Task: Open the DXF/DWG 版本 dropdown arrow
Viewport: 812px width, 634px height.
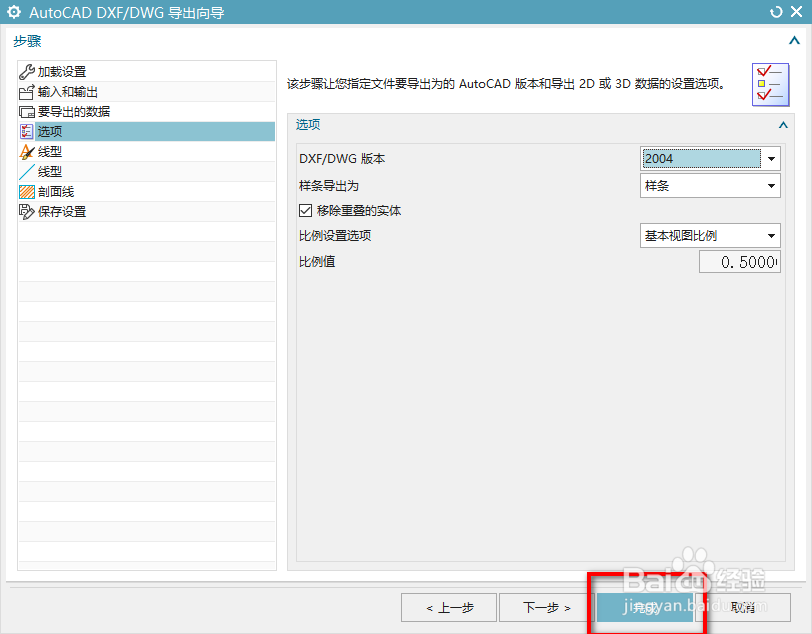Action: click(x=771, y=158)
